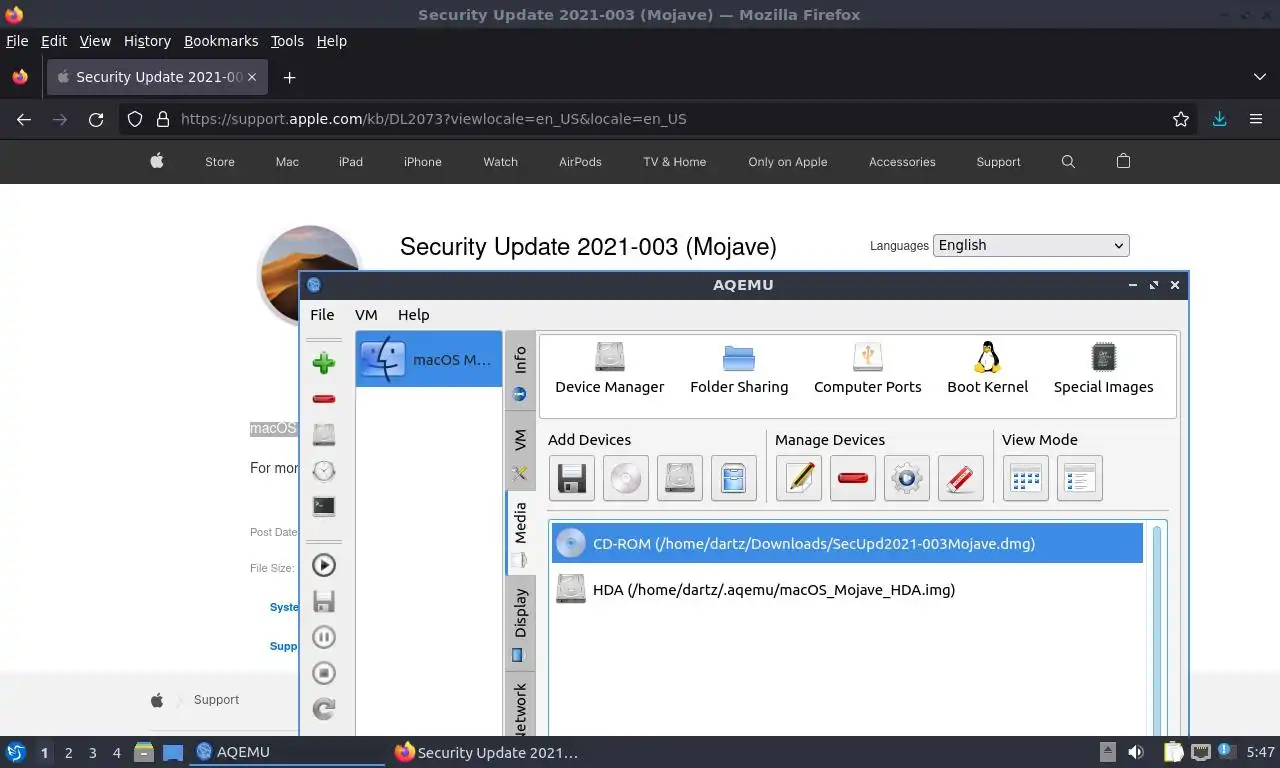This screenshot has width=1280, height=768.
Task: Open Firefox Tools menu
Action: coord(287,41)
